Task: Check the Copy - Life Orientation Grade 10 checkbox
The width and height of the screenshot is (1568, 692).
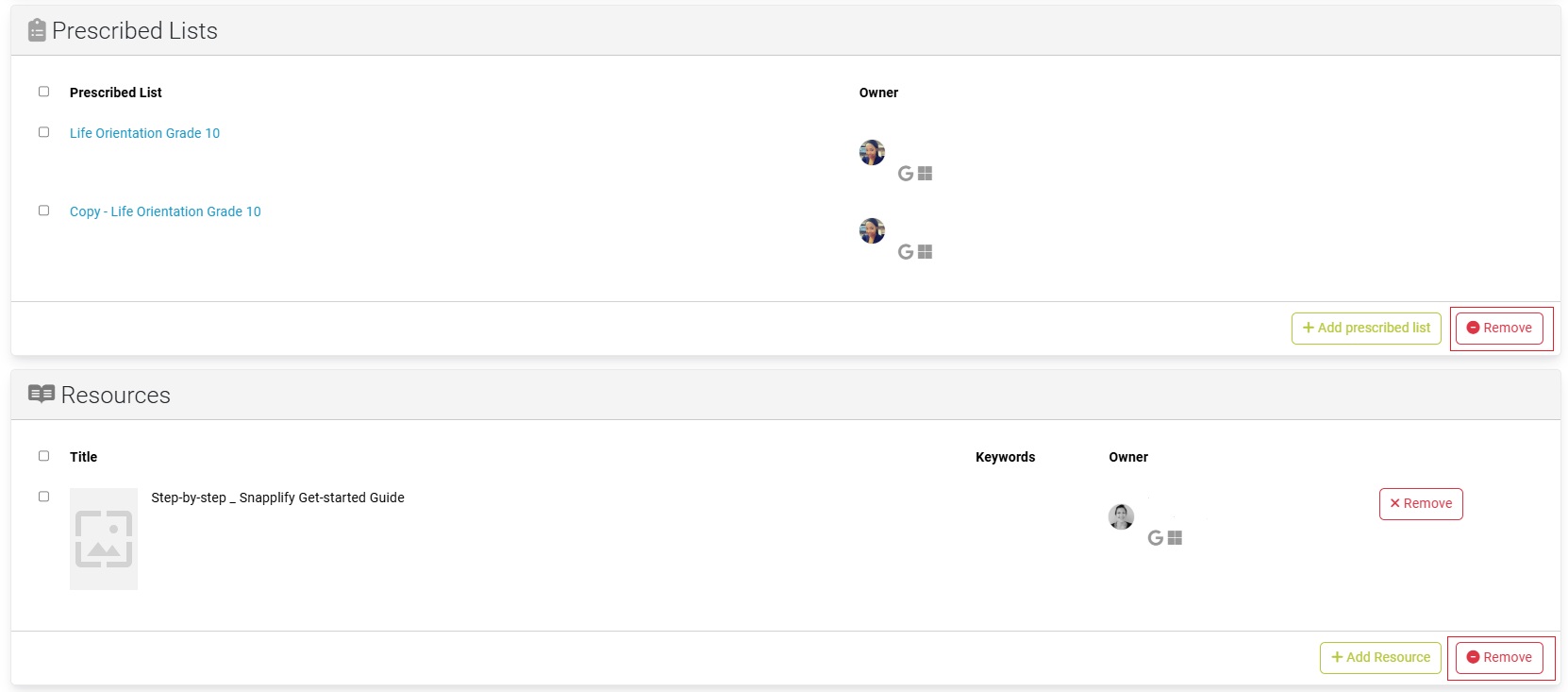Action: [x=43, y=211]
